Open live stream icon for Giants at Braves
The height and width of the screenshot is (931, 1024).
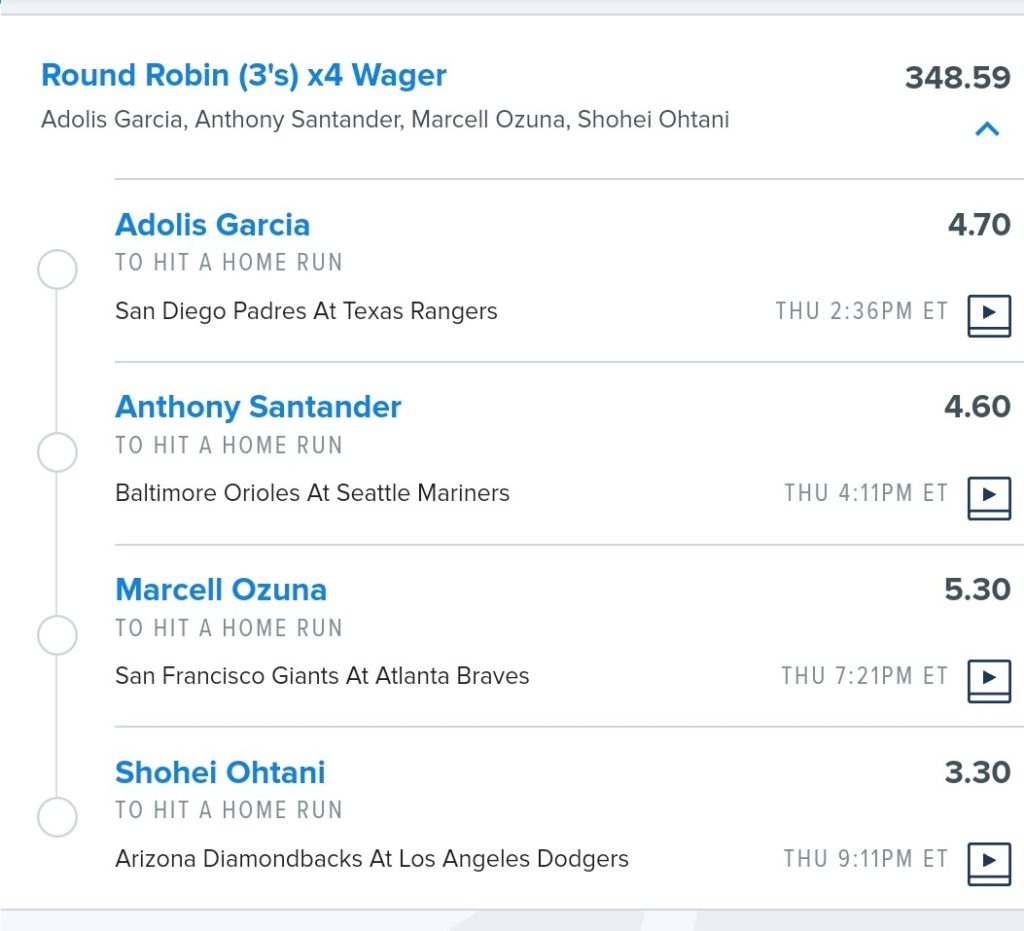tap(989, 681)
